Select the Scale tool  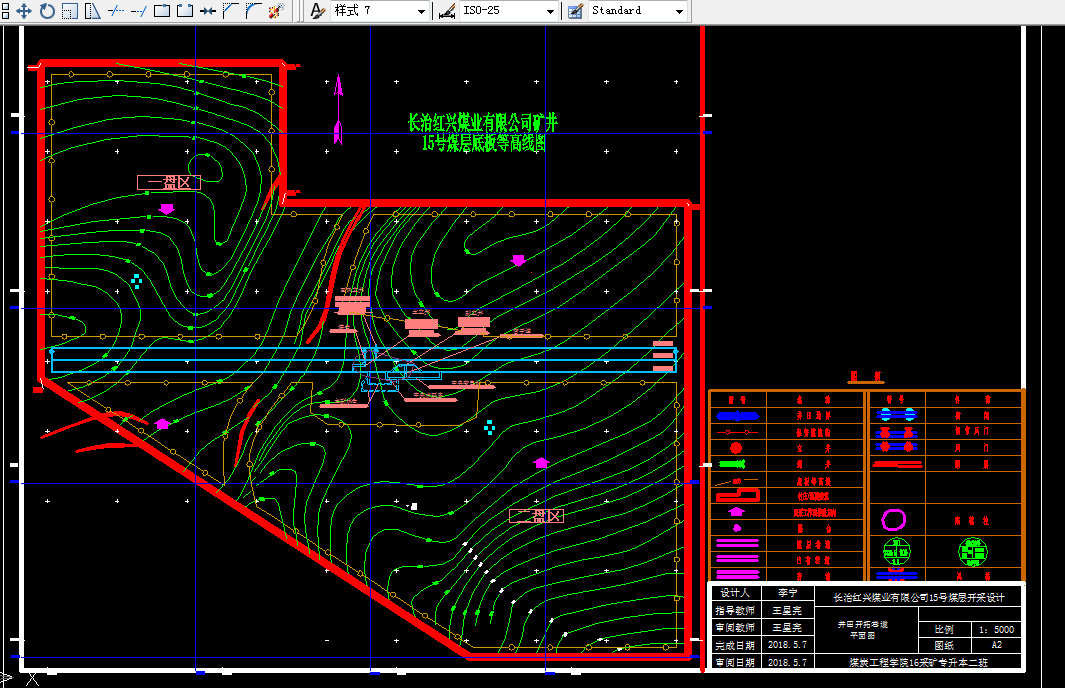tap(70, 11)
